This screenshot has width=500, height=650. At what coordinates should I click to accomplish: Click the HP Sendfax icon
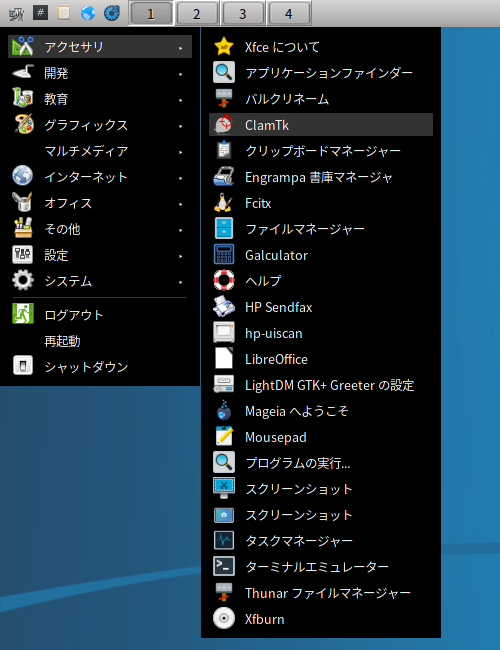(x=224, y=306)
